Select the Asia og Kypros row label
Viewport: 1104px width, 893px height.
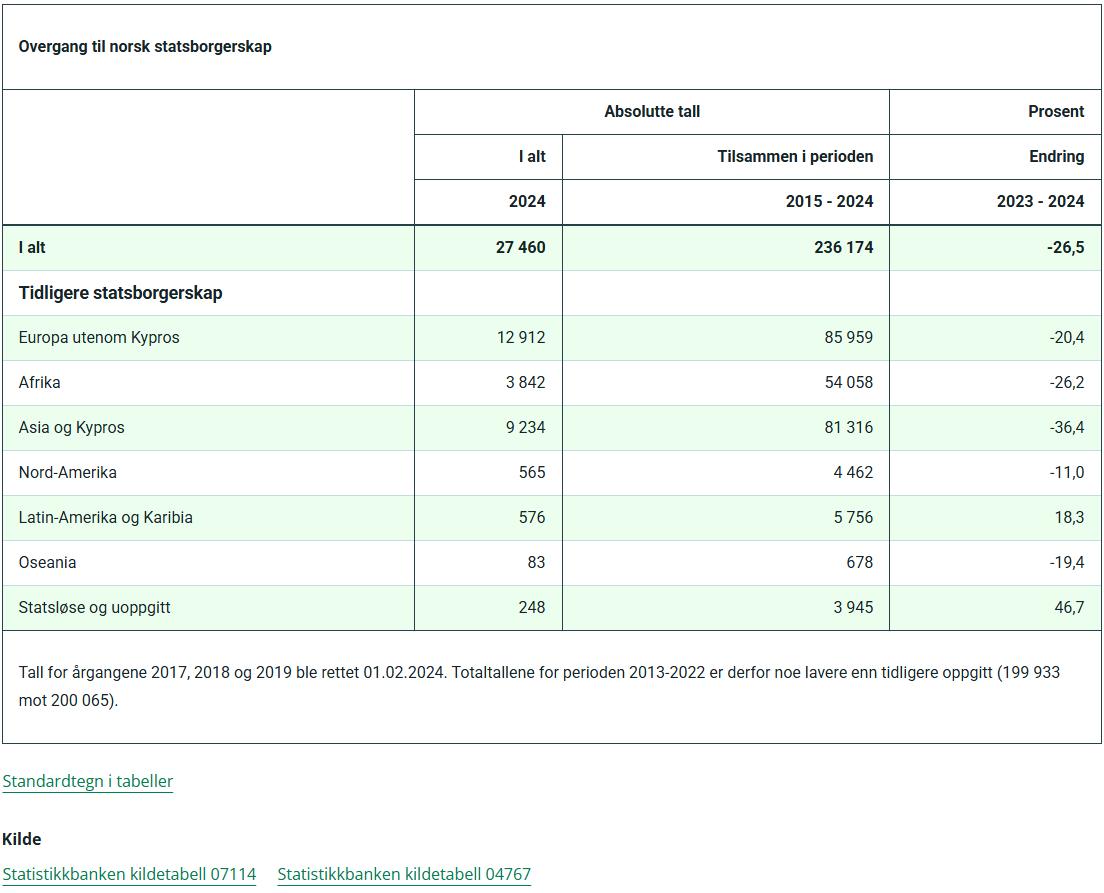click(x=71, y=427)
